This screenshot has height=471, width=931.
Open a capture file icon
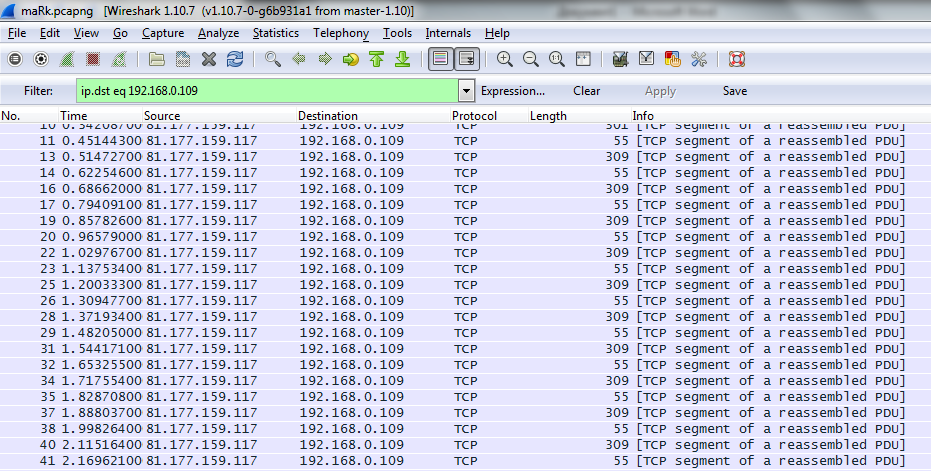pyautogui.click(x=157, y=59)
